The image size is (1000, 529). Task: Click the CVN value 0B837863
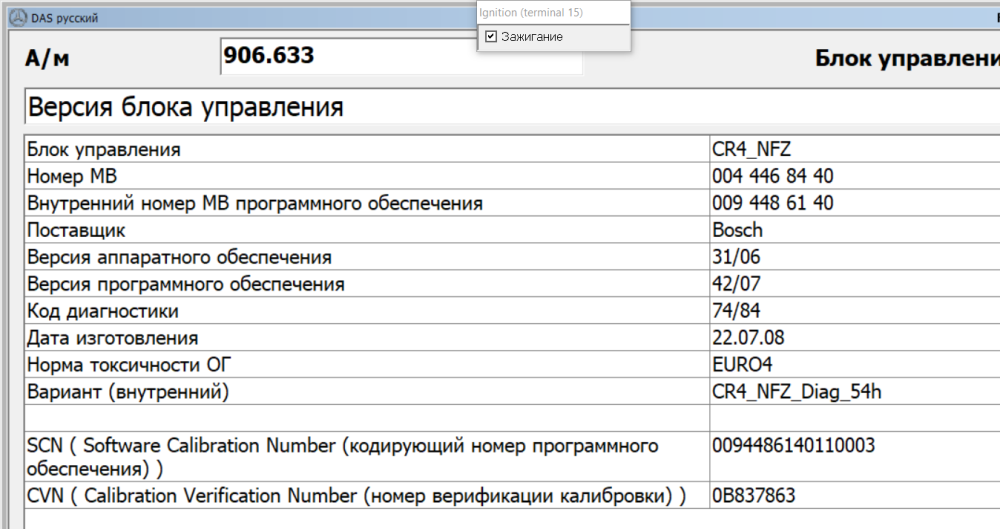[x=754, y=496]
